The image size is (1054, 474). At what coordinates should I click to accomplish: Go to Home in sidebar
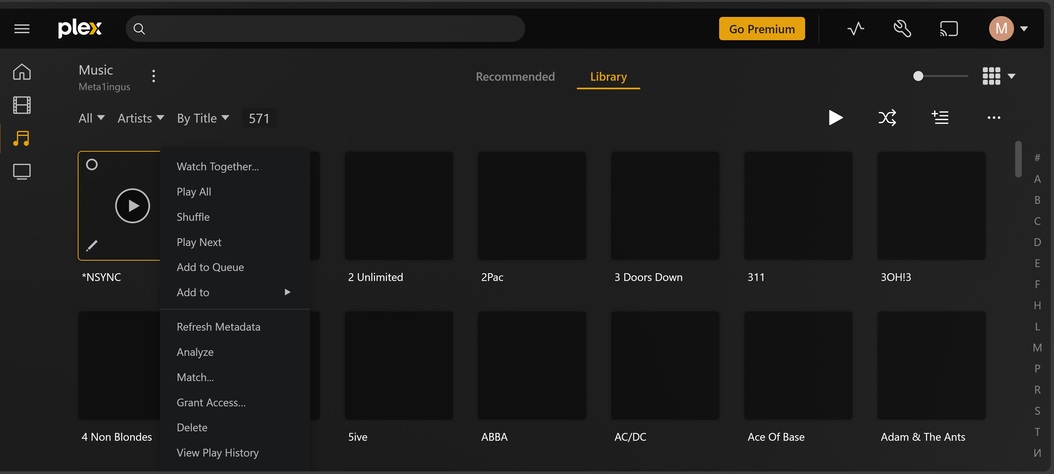pyautogui.click(x=22, y=72)
